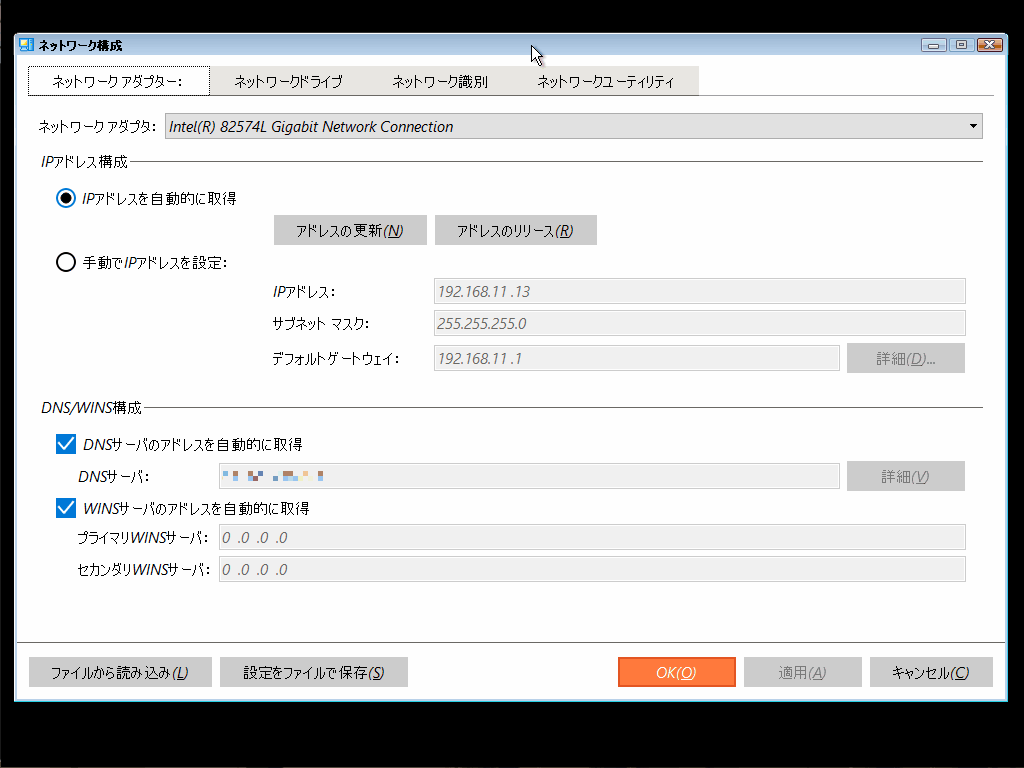Release the address with アドレスのリリース button
The width and height of the screenshot is (1024, 768).
click(515, 230)
